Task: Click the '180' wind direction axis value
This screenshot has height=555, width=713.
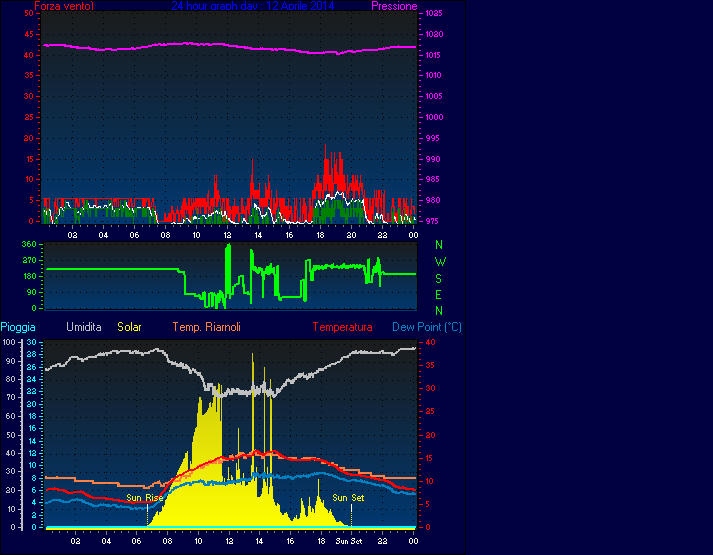Action: pos(29,276)
